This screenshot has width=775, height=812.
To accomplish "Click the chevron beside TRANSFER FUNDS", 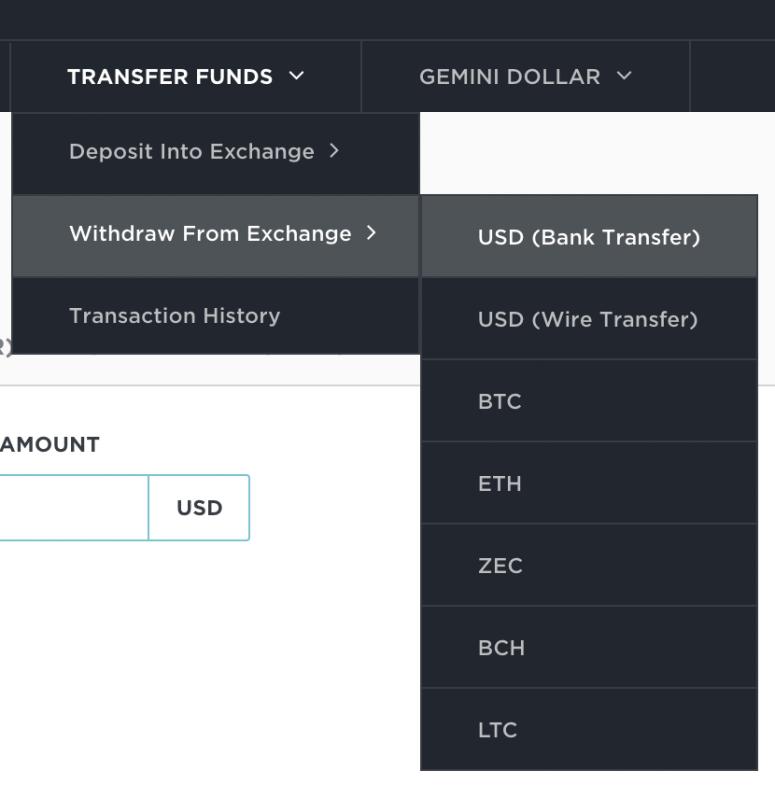I will (296, 76).
